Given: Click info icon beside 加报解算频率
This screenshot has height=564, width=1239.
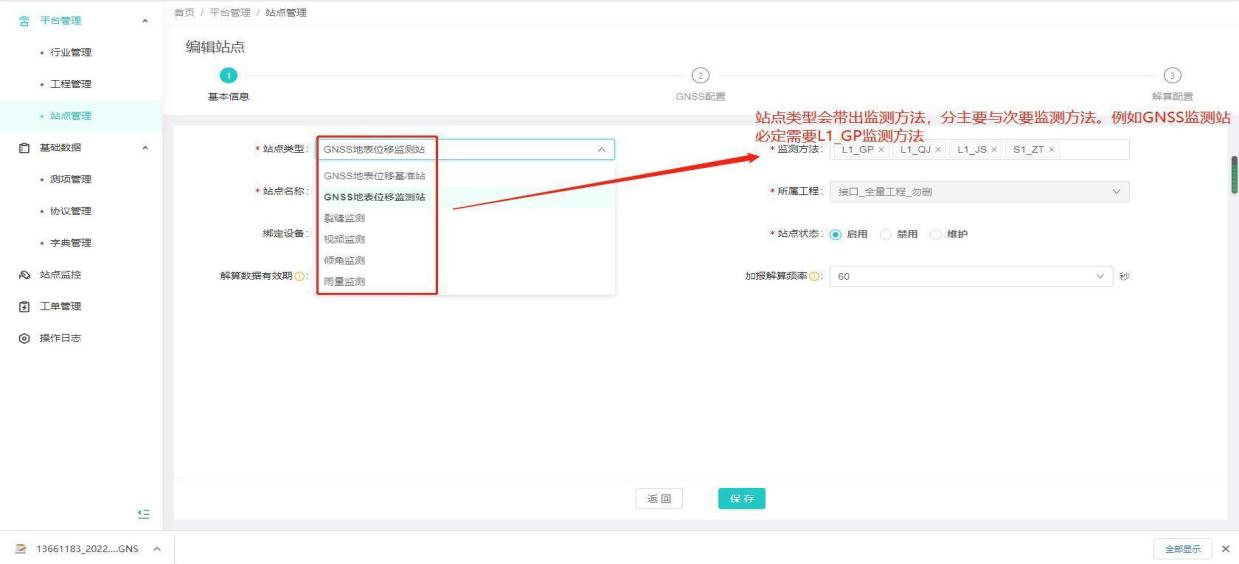Looking at the screenshot, I should click(x=815, y=276).
